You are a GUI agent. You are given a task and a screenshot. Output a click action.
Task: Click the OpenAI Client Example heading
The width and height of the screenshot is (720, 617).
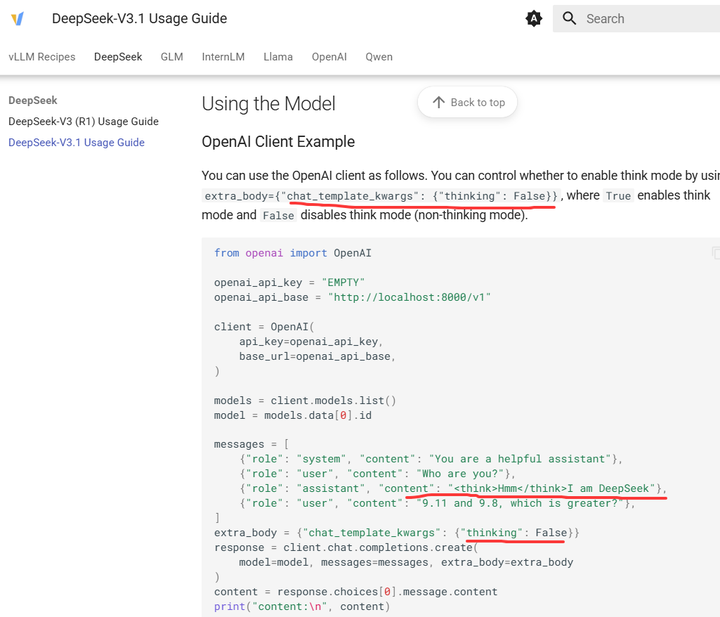pyautogui.click(x=278, y=142)
